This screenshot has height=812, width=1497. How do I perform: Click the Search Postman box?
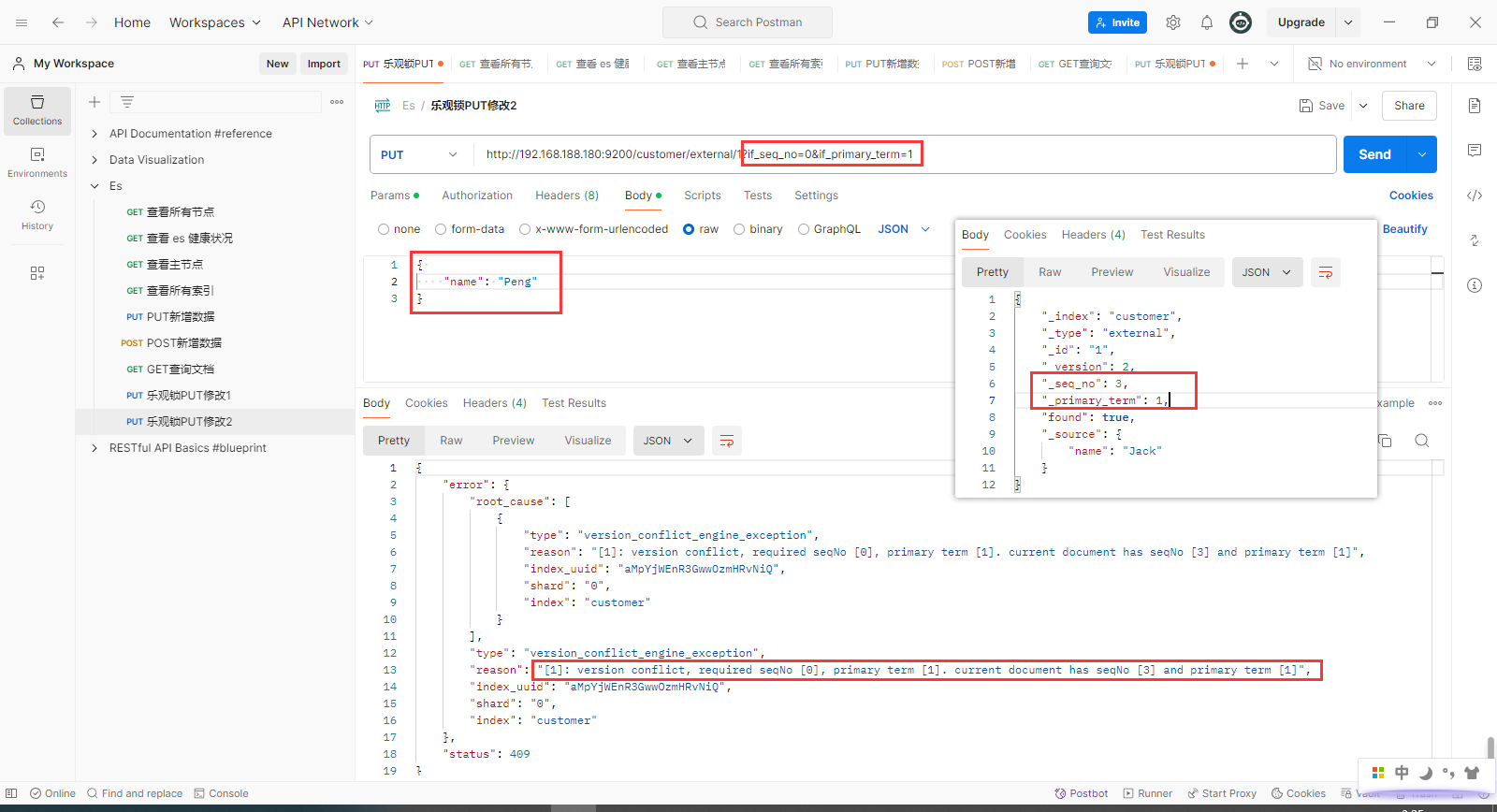coord(748,22)
